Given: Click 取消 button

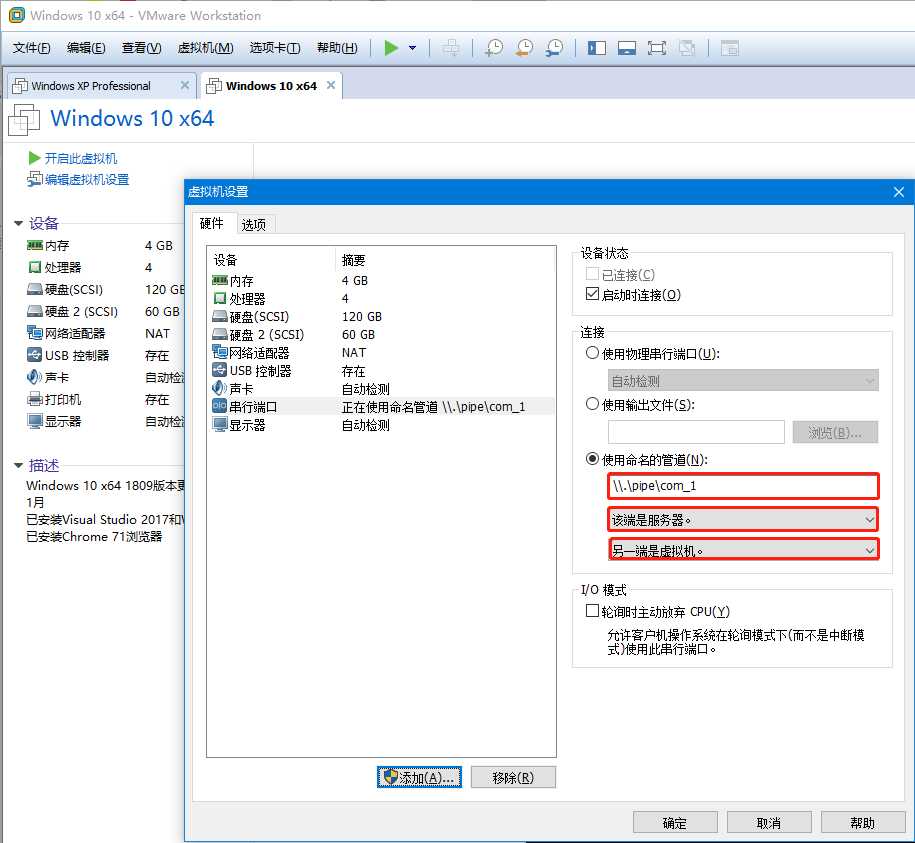Looking at the screenshot, I should click(769, 823).
